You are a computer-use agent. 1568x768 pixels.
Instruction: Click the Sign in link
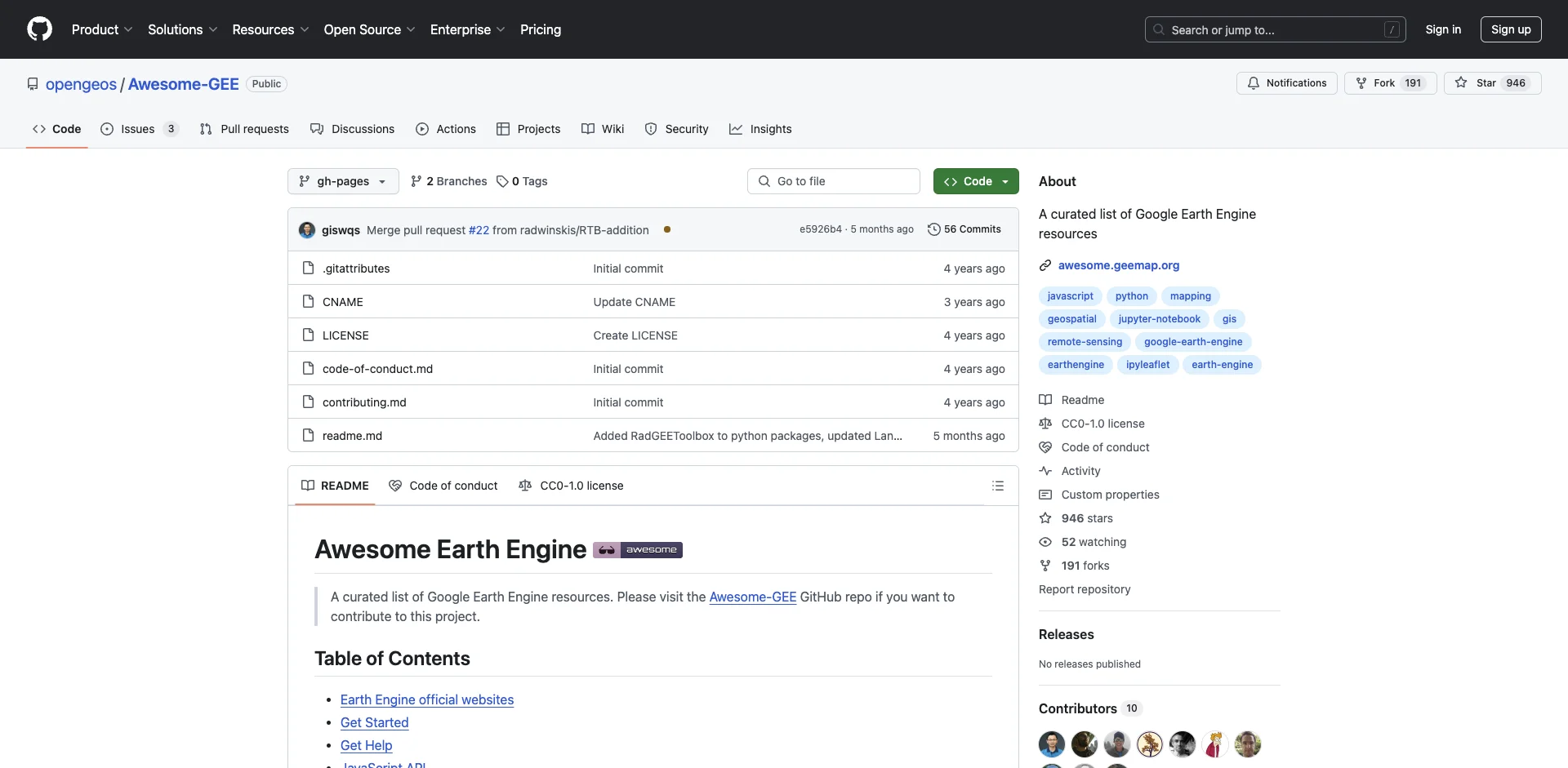[x=1443, y=29]
